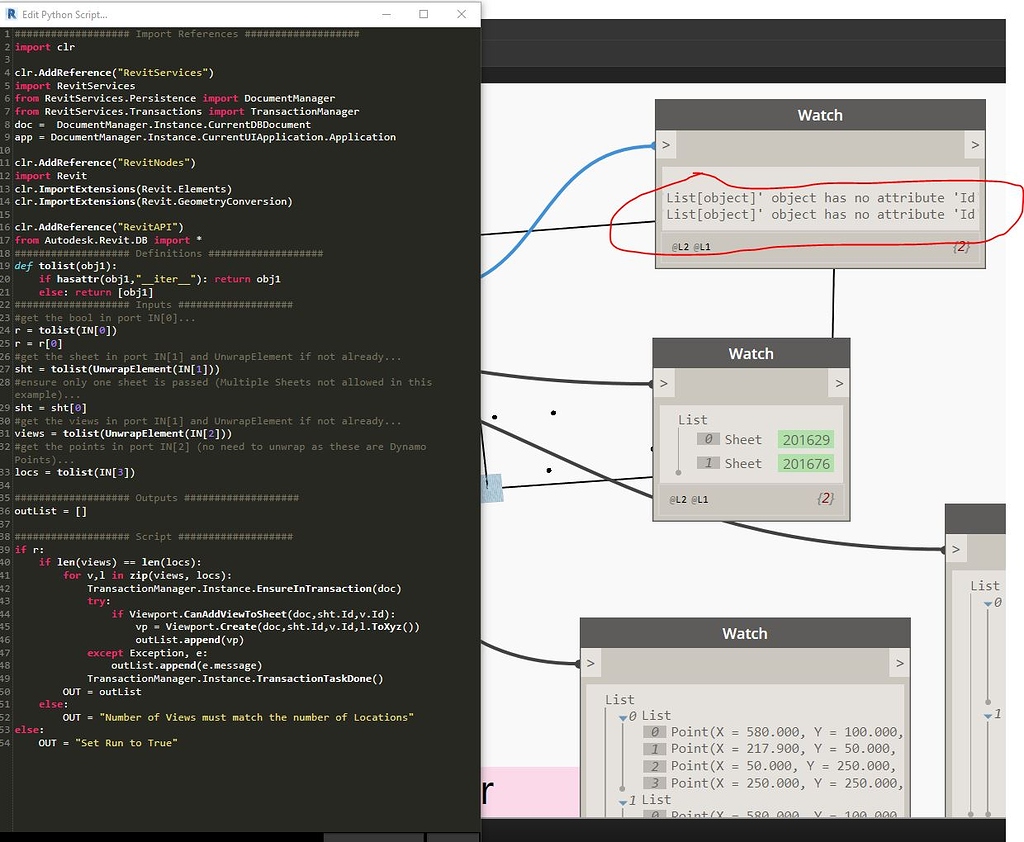
Task: Click the {2} badge on the error Watch node
Action: click(959, 247)
